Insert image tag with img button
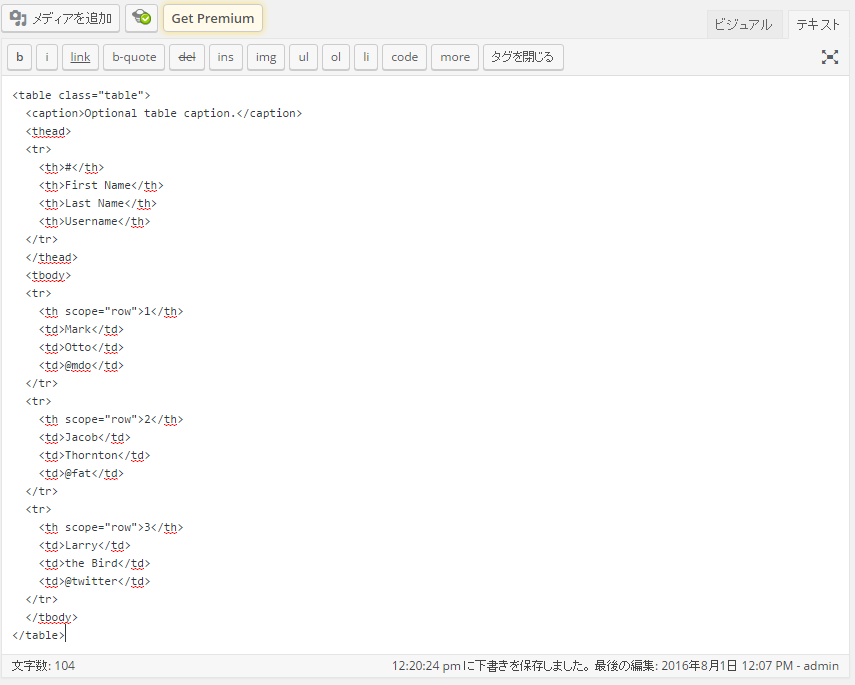855x685 pixels. [266, 57]
